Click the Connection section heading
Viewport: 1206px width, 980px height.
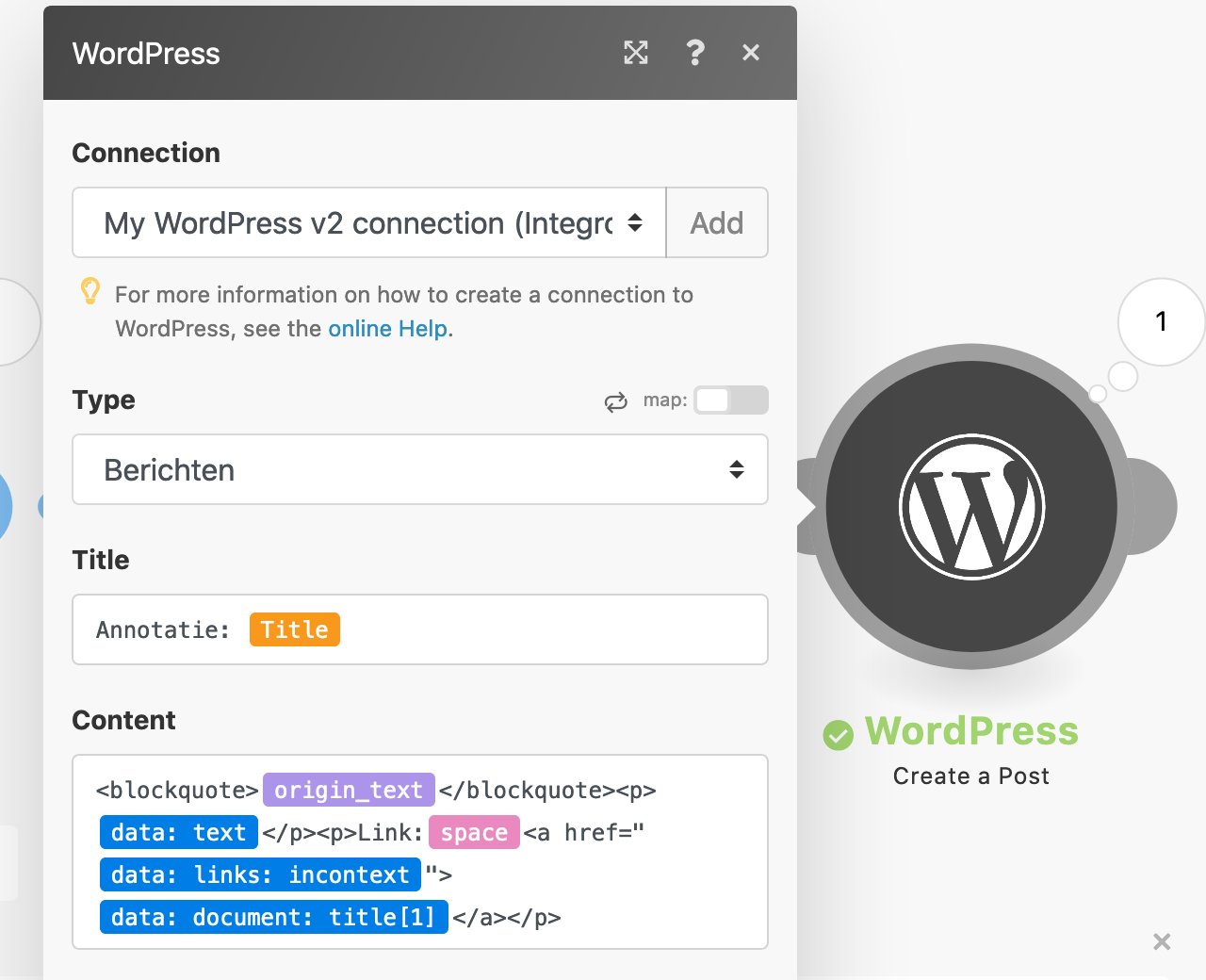coord(146,153)
